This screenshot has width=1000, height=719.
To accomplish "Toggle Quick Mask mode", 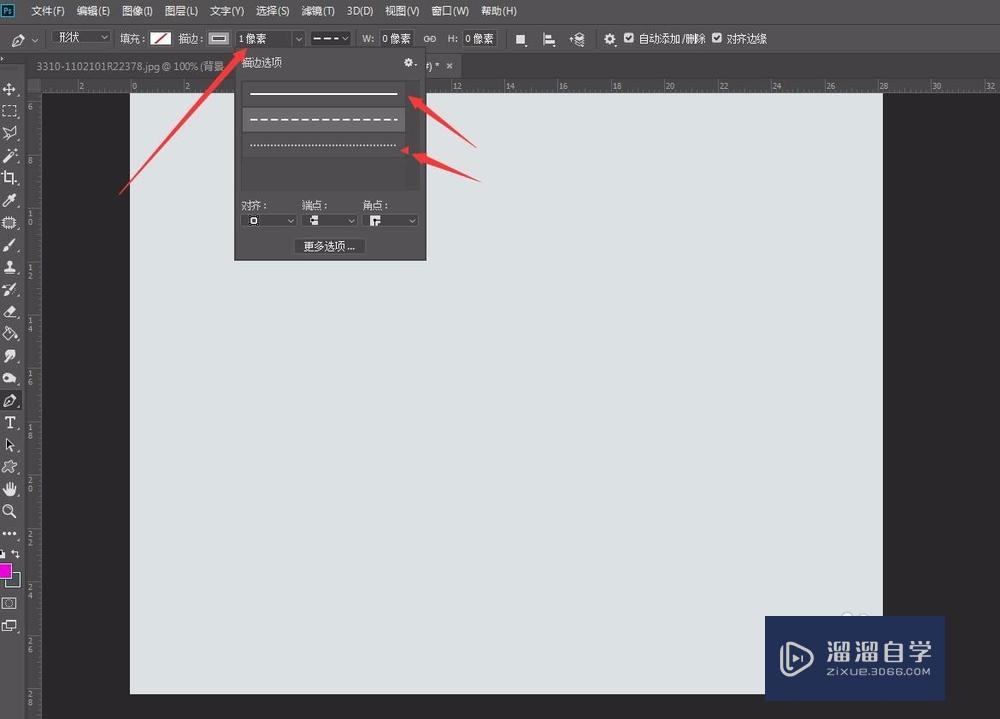I will [9, 604].
